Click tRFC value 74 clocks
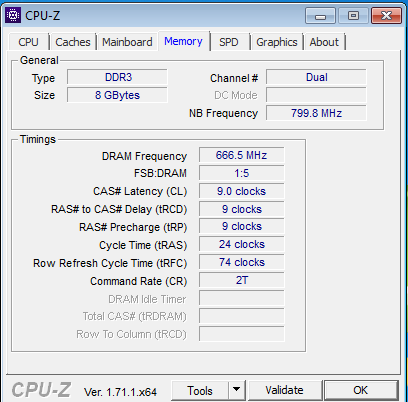This screenshot has width=408, height=402. pos(242,262)
